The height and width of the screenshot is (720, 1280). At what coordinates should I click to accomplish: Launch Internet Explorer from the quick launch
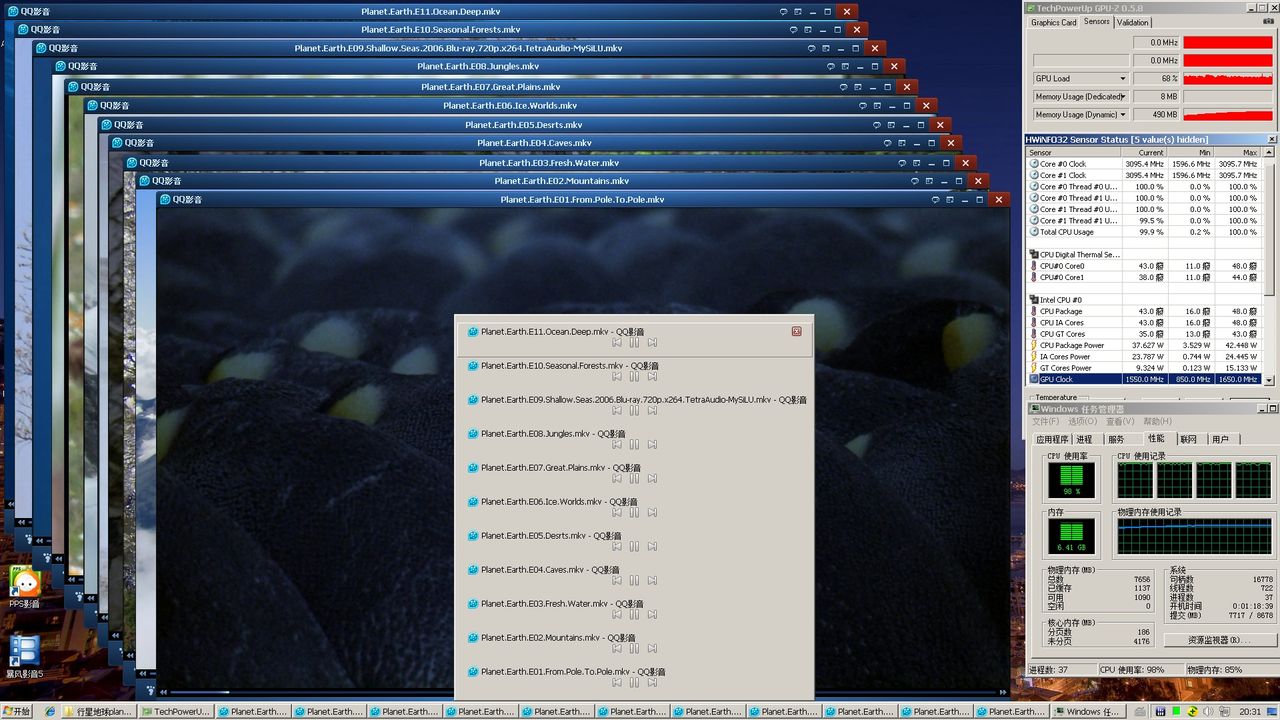51,712
